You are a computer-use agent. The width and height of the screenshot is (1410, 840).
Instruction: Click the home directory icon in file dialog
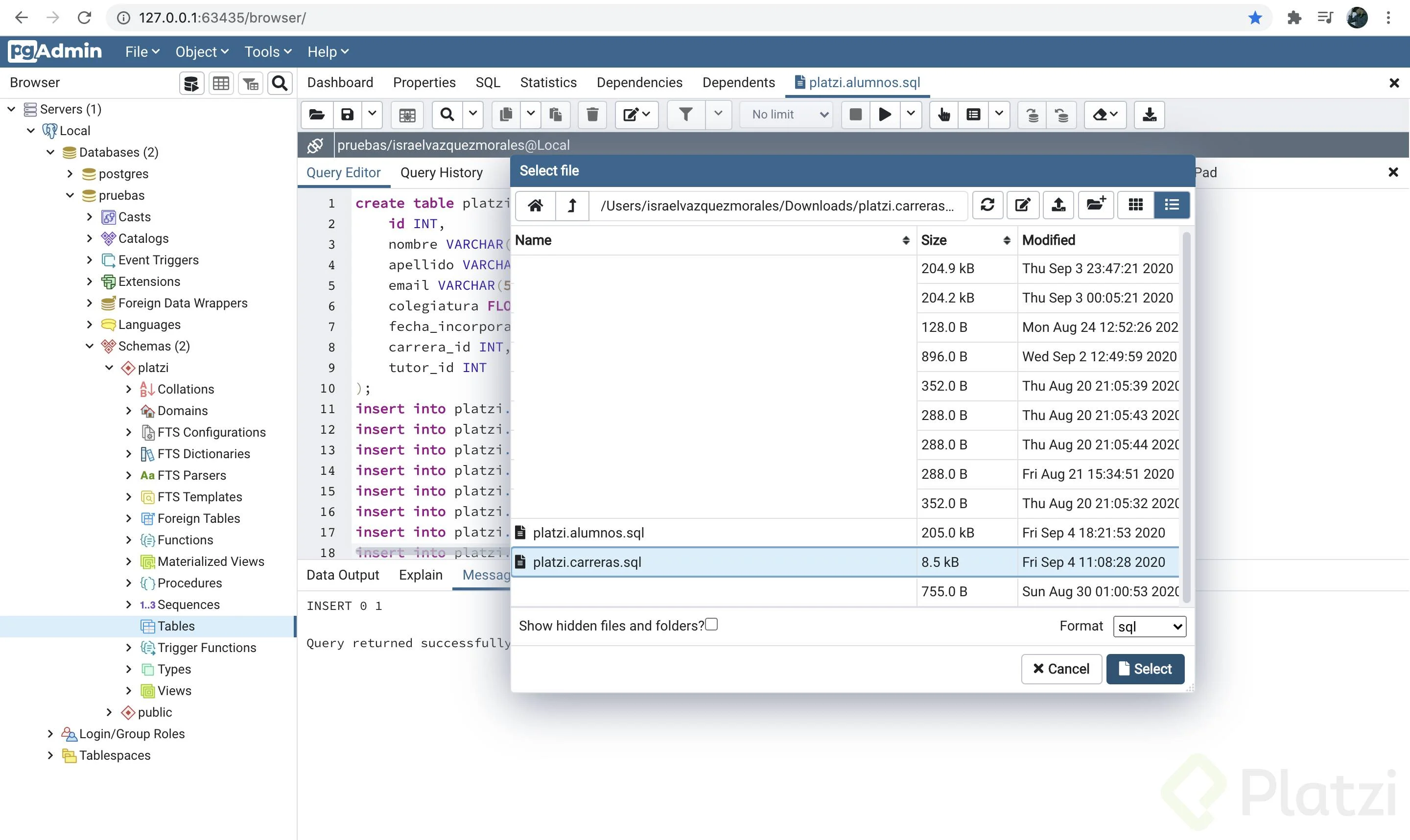coord(535,205)
